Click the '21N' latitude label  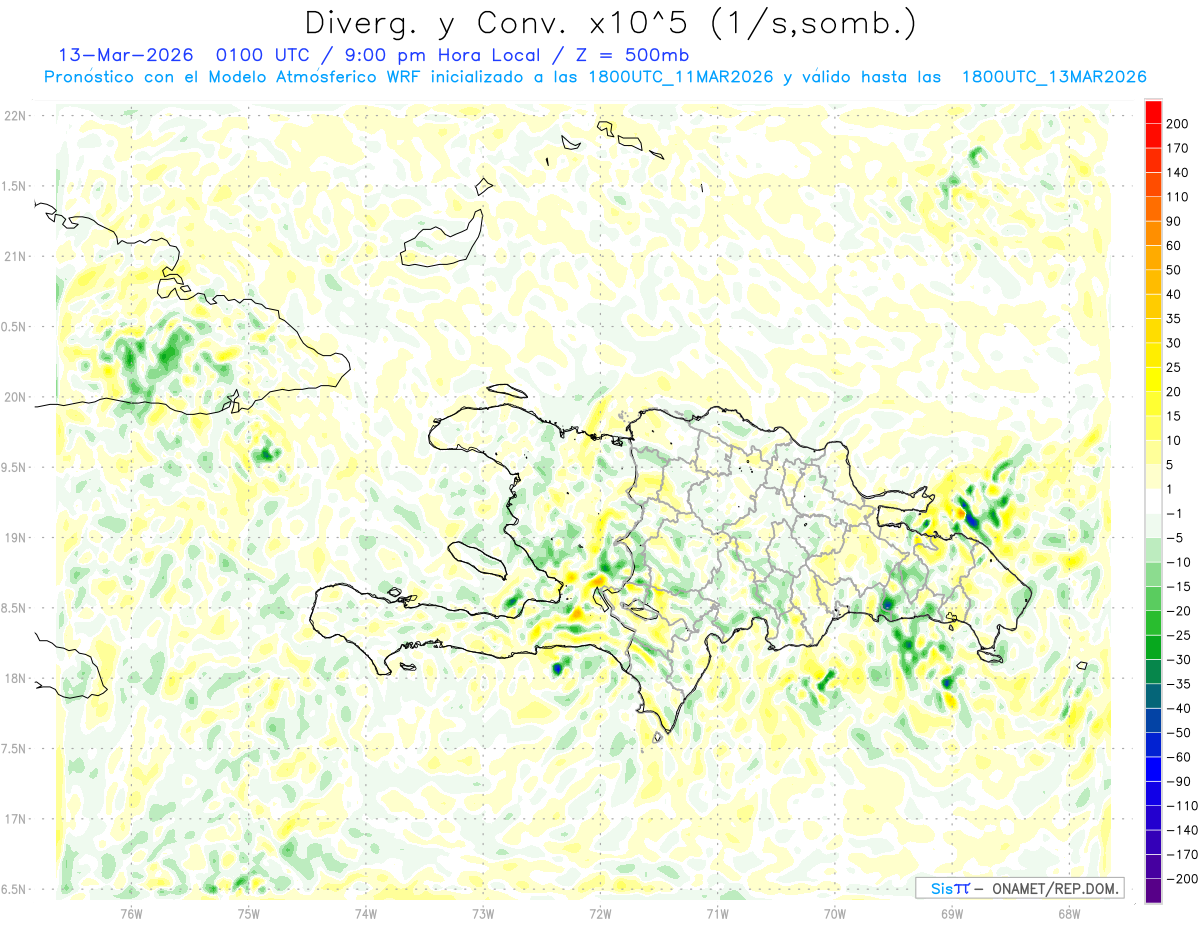point(14,256)
